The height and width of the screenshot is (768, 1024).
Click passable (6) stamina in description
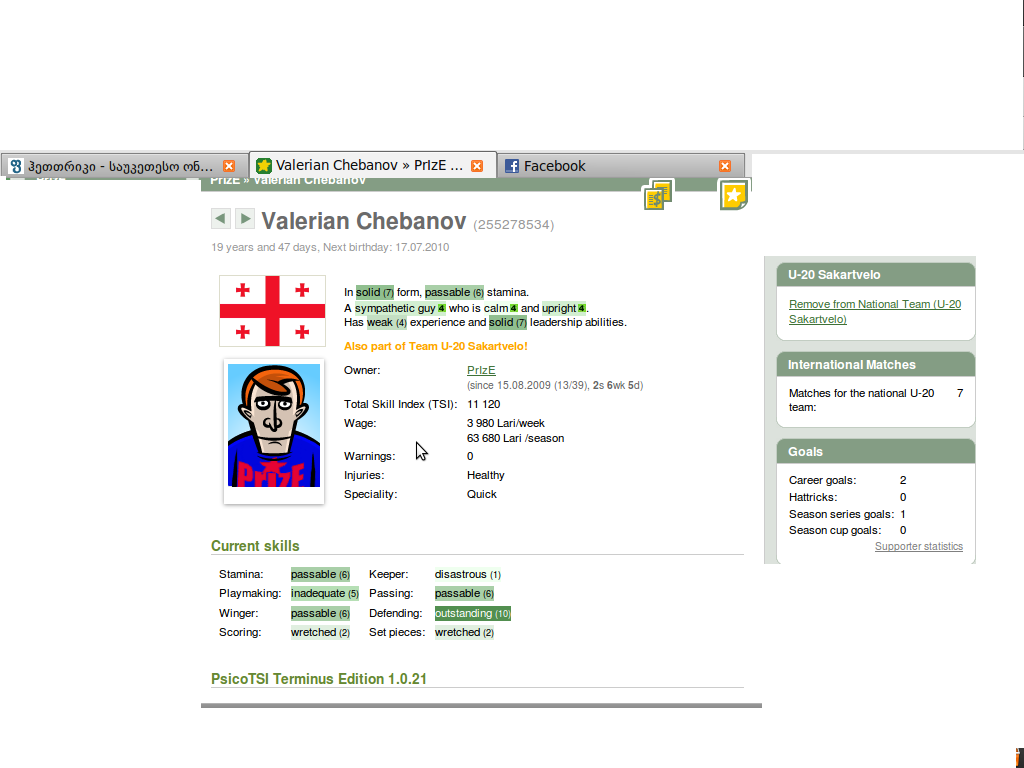pos(454,293)
